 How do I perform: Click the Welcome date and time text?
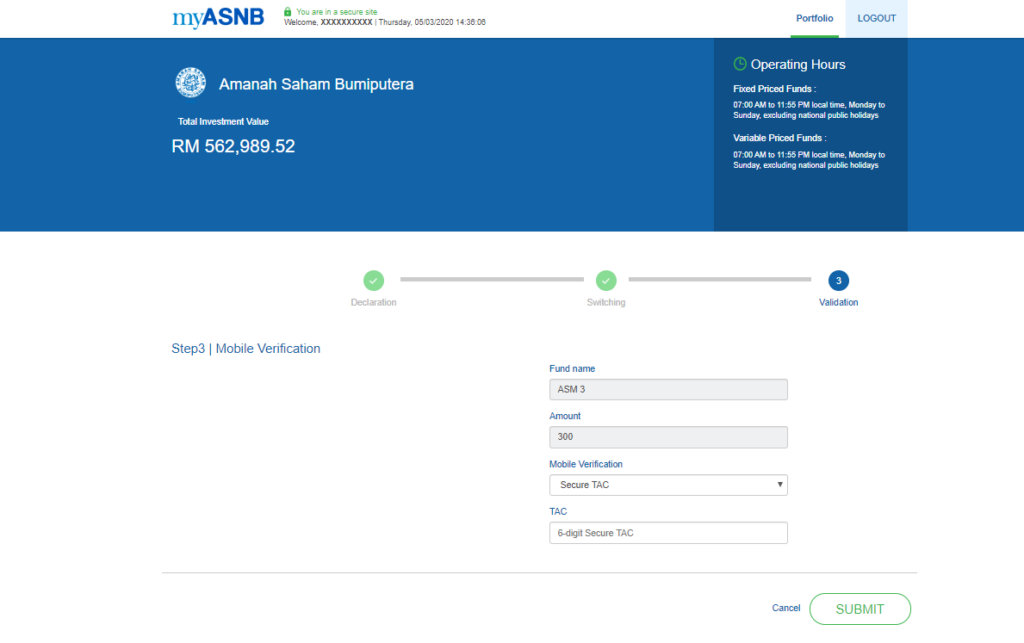[x=385, y=22]
